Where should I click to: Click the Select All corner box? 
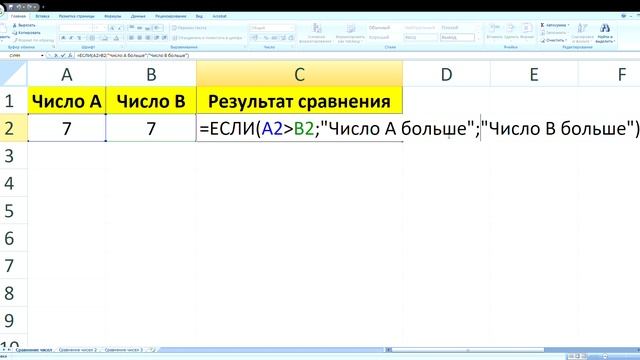13,73
